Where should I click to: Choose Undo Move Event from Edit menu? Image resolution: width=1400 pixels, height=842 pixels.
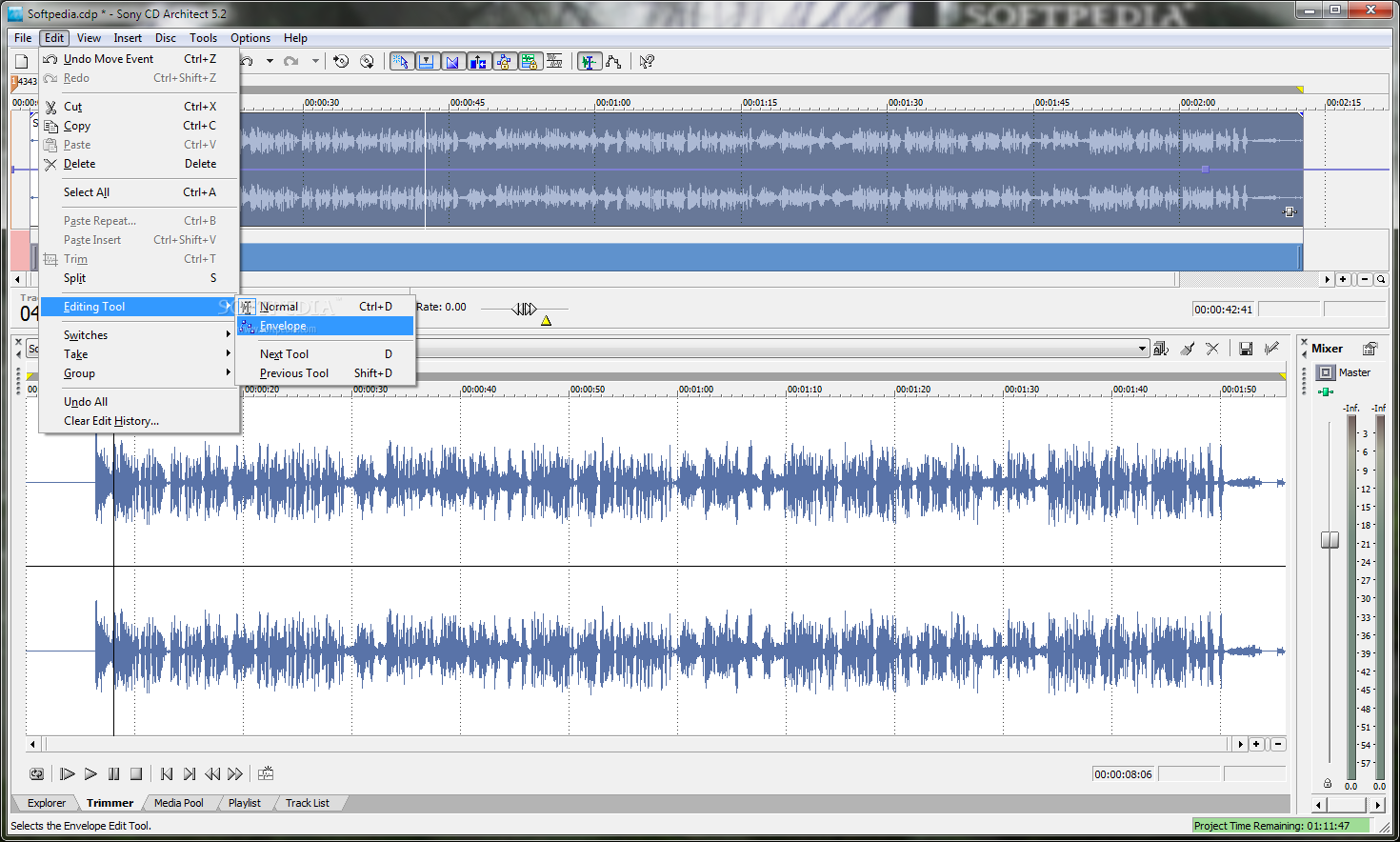(x=139, y=59)
